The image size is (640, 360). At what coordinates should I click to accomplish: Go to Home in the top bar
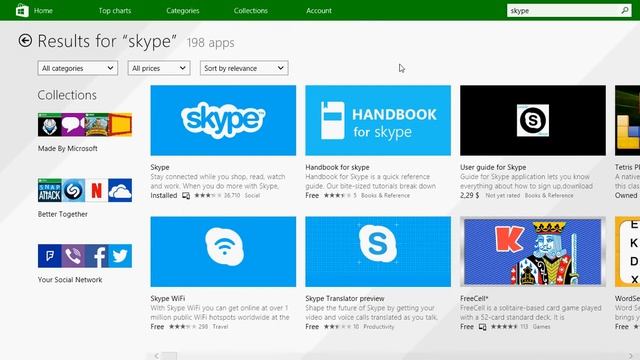(43, 11)
